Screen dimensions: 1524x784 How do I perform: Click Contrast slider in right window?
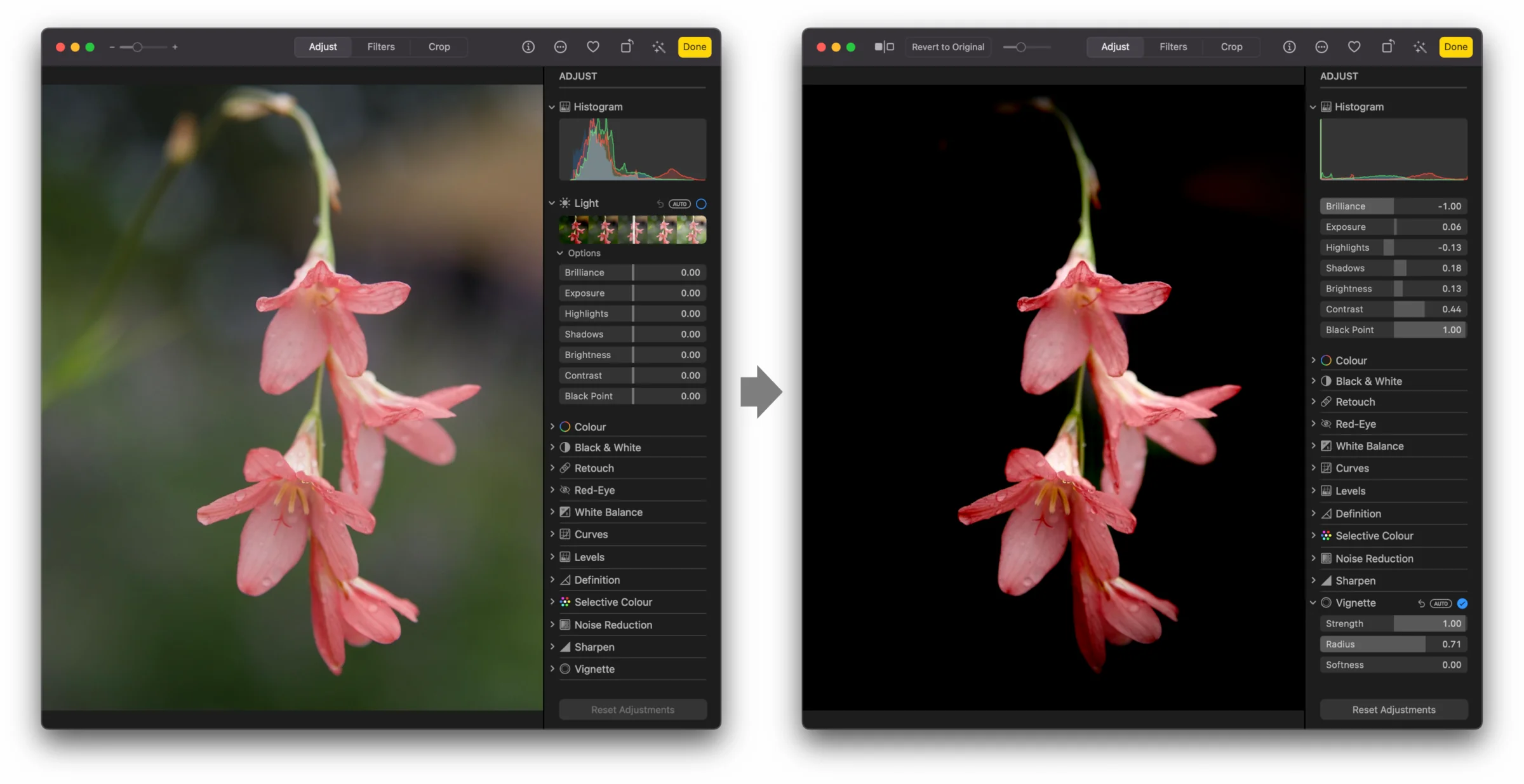point(1394,309)
